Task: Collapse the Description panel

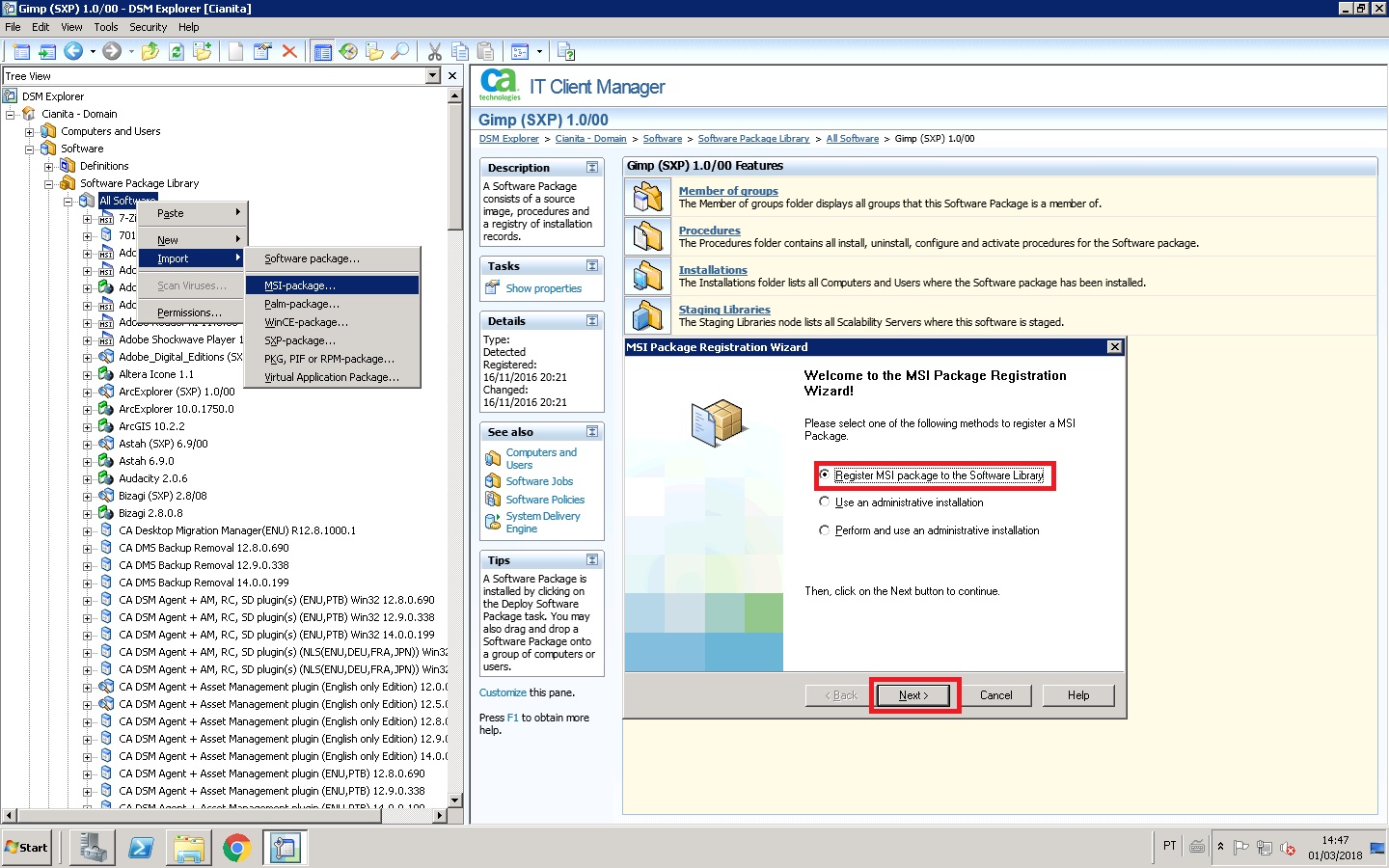Action: (592, 168)
